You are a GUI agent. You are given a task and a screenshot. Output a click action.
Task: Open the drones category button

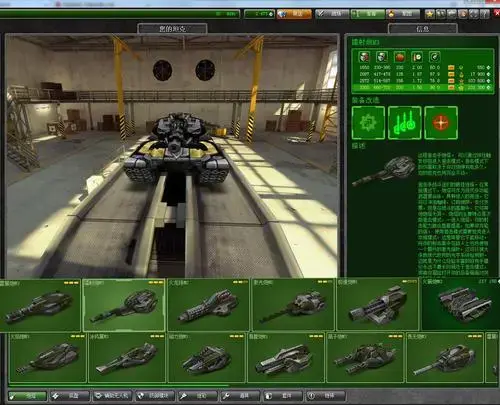click(x=112, y=396)
